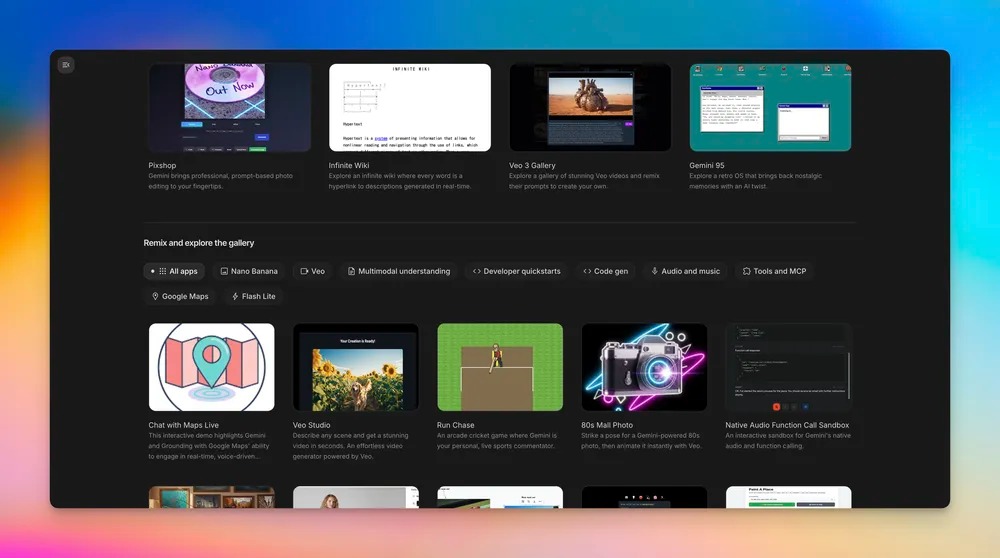Select the Multimodal understanding filter
The image size is (1000, 558).
[398, 271]
